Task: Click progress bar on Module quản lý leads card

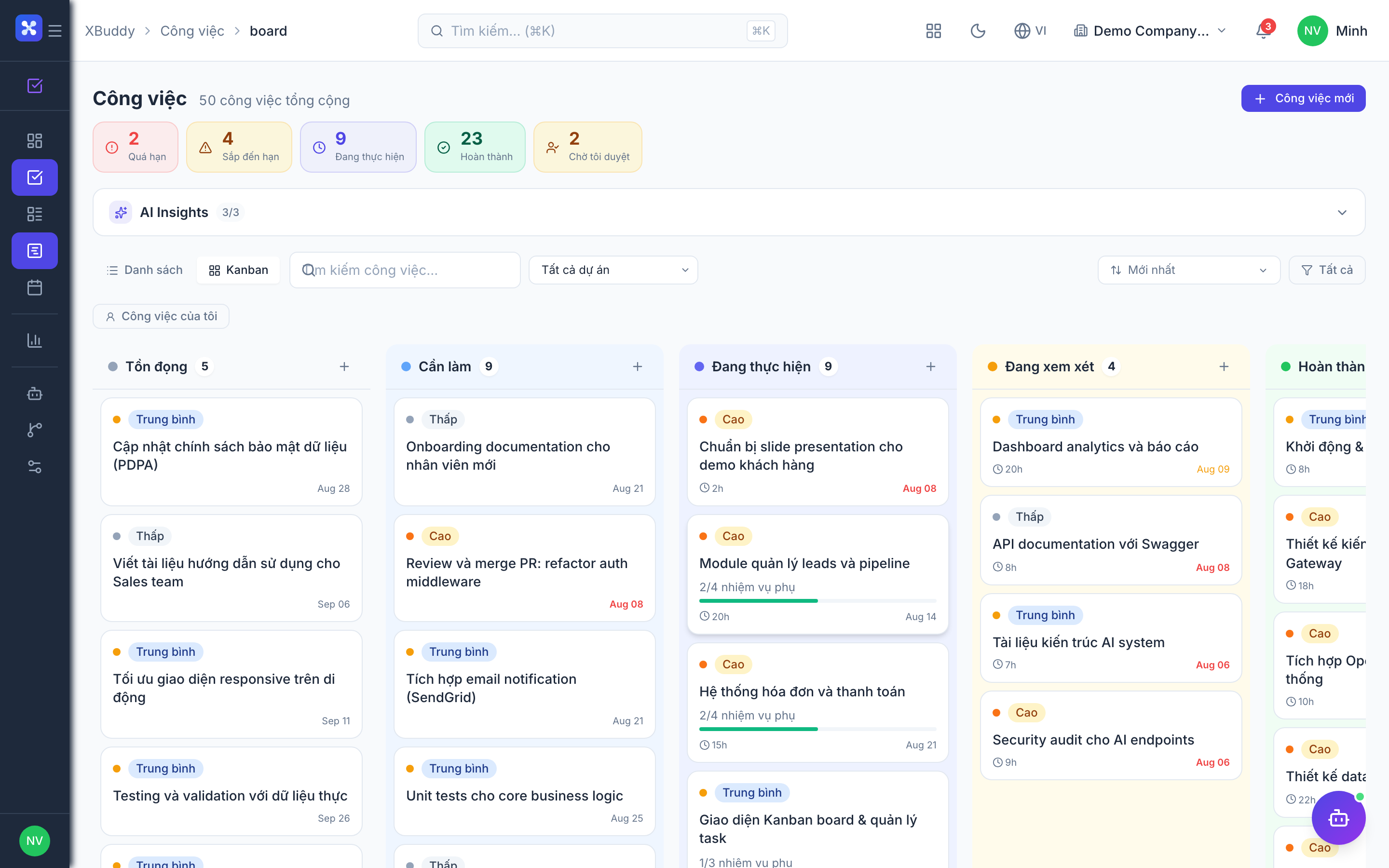Action: pyautogui.click(x=817, y=600)
